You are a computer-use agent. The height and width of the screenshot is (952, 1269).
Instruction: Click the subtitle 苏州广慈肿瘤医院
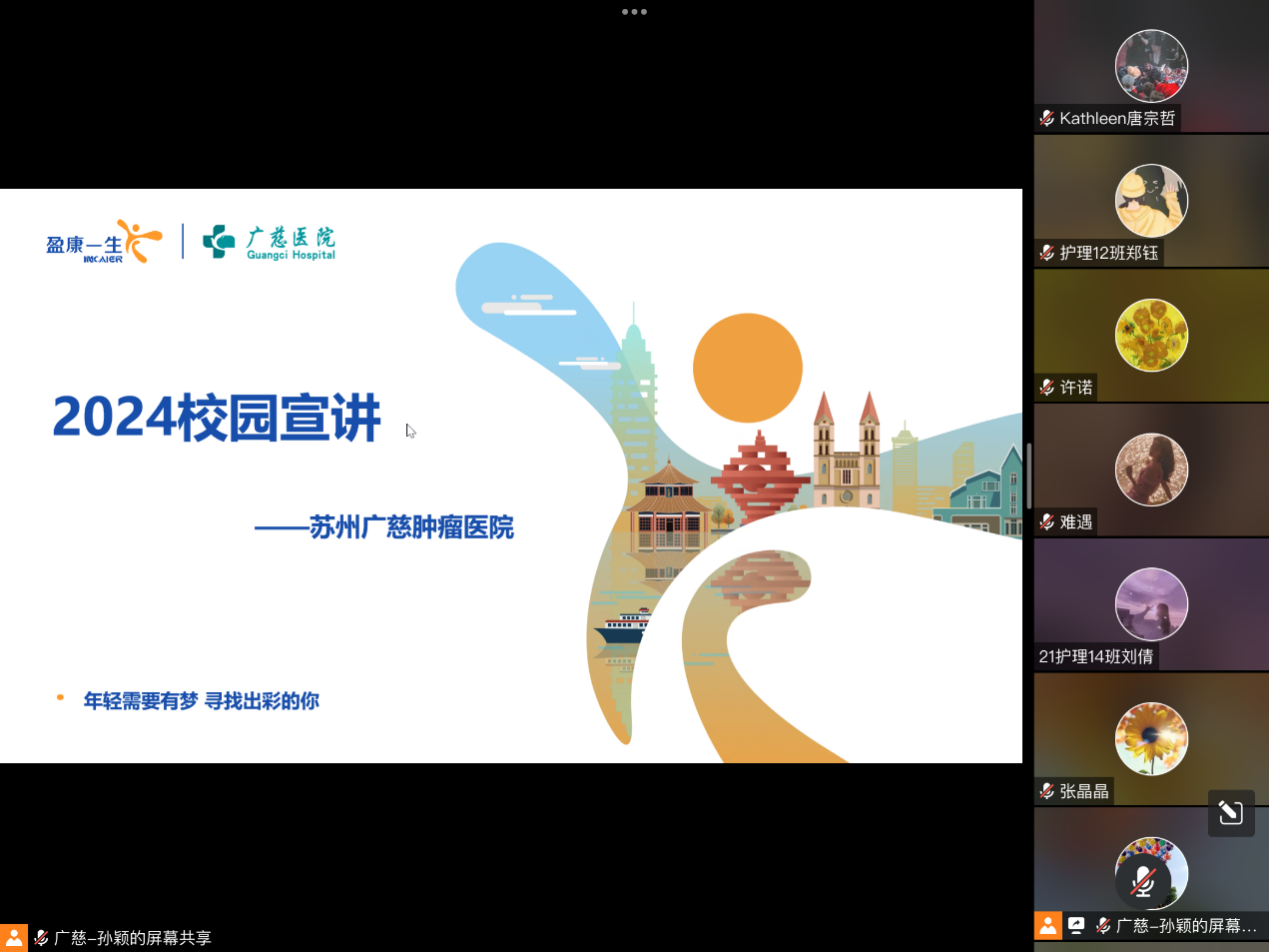pyautogui.click(x=412, y=527)
